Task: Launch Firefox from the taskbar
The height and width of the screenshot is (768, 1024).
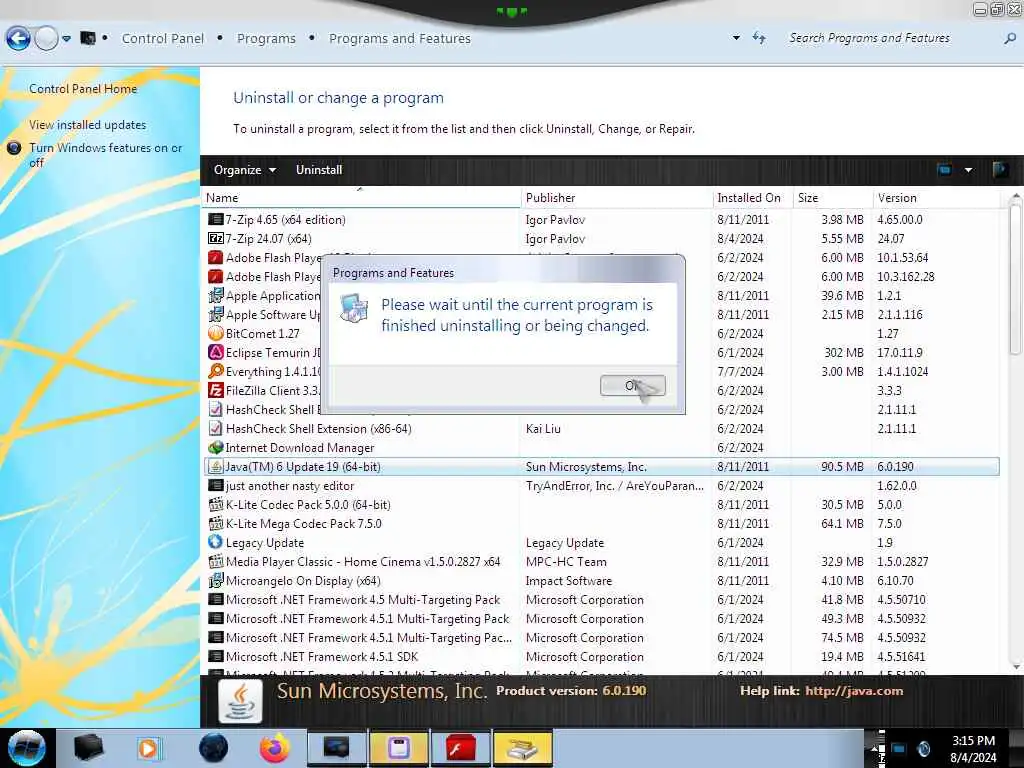Action: pyautogui.click(x=275, y=748)
